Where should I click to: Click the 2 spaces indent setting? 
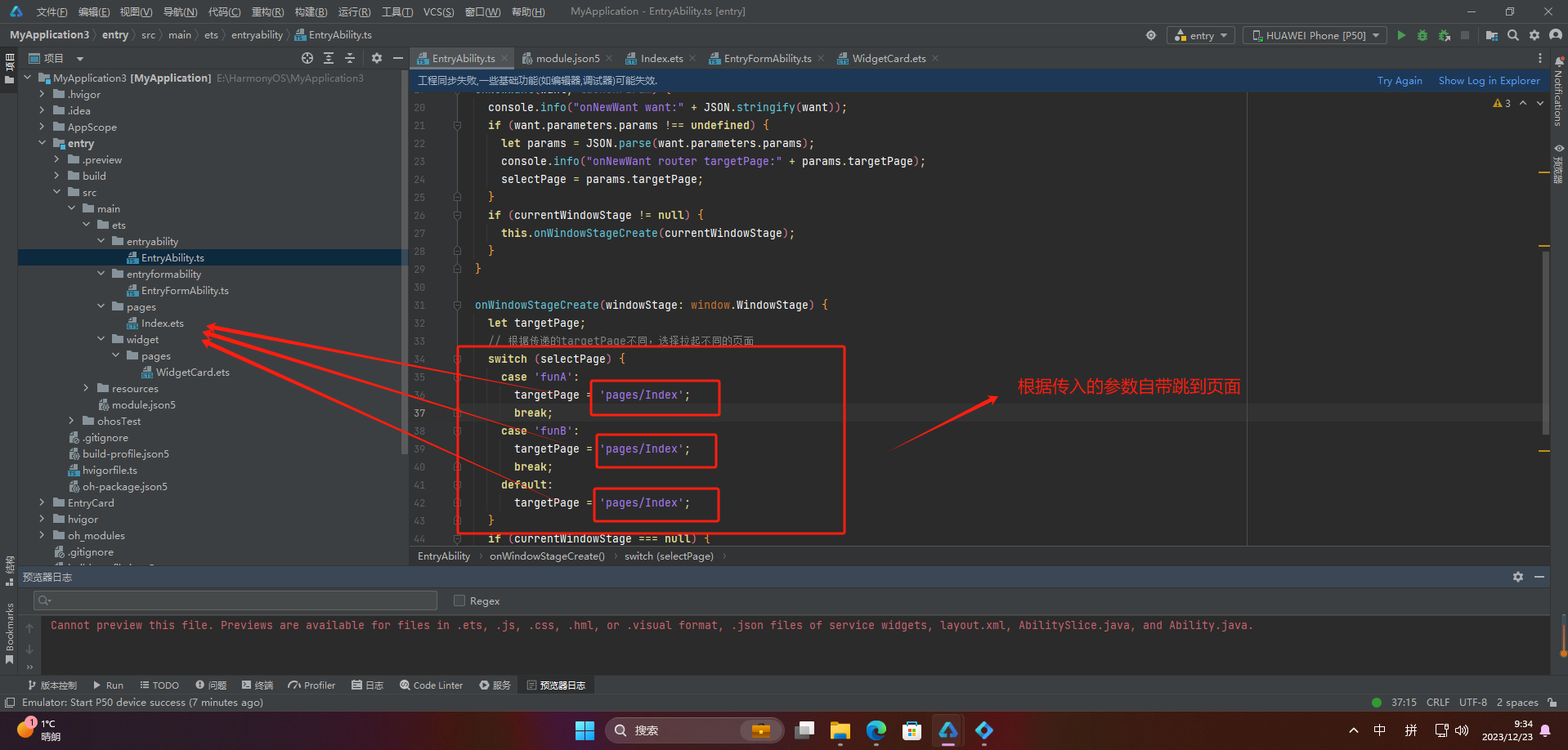[1517, 703]
